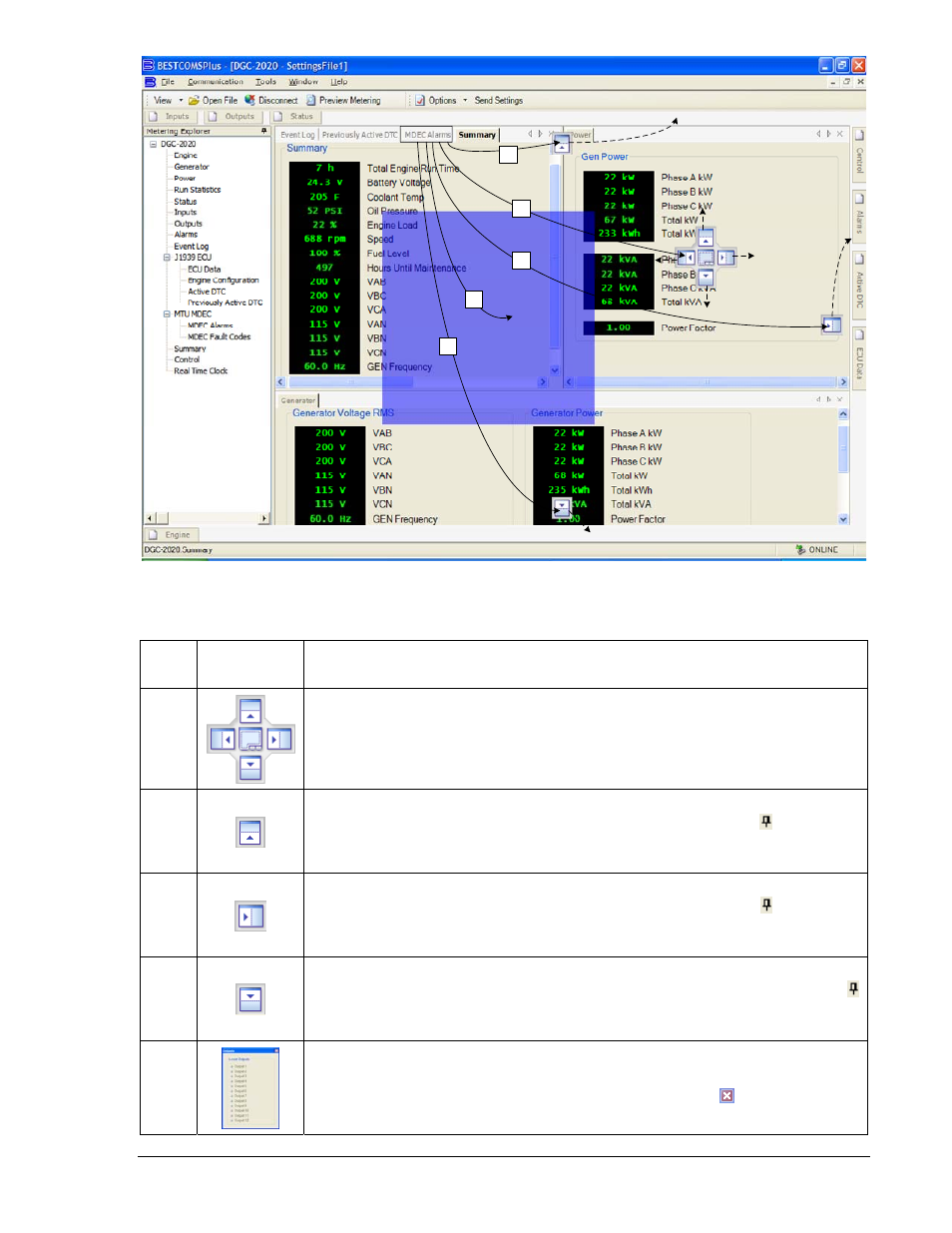This screenshot has height=1233, width=952.
Task: Close the Generator panel with its X
Action: [840, 399]
